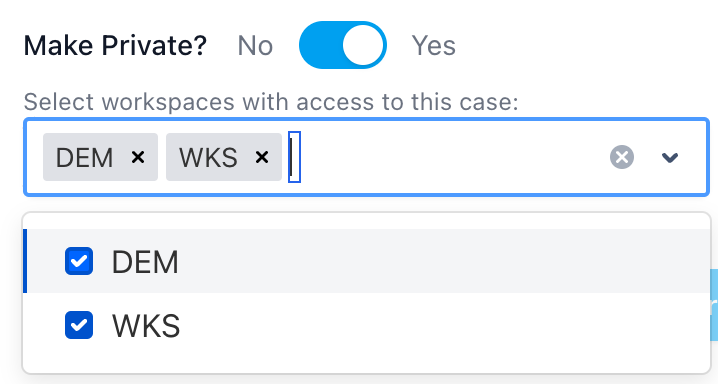Toggle the Make Private switch
Viewport: 718px width, 384px height.
343,45
